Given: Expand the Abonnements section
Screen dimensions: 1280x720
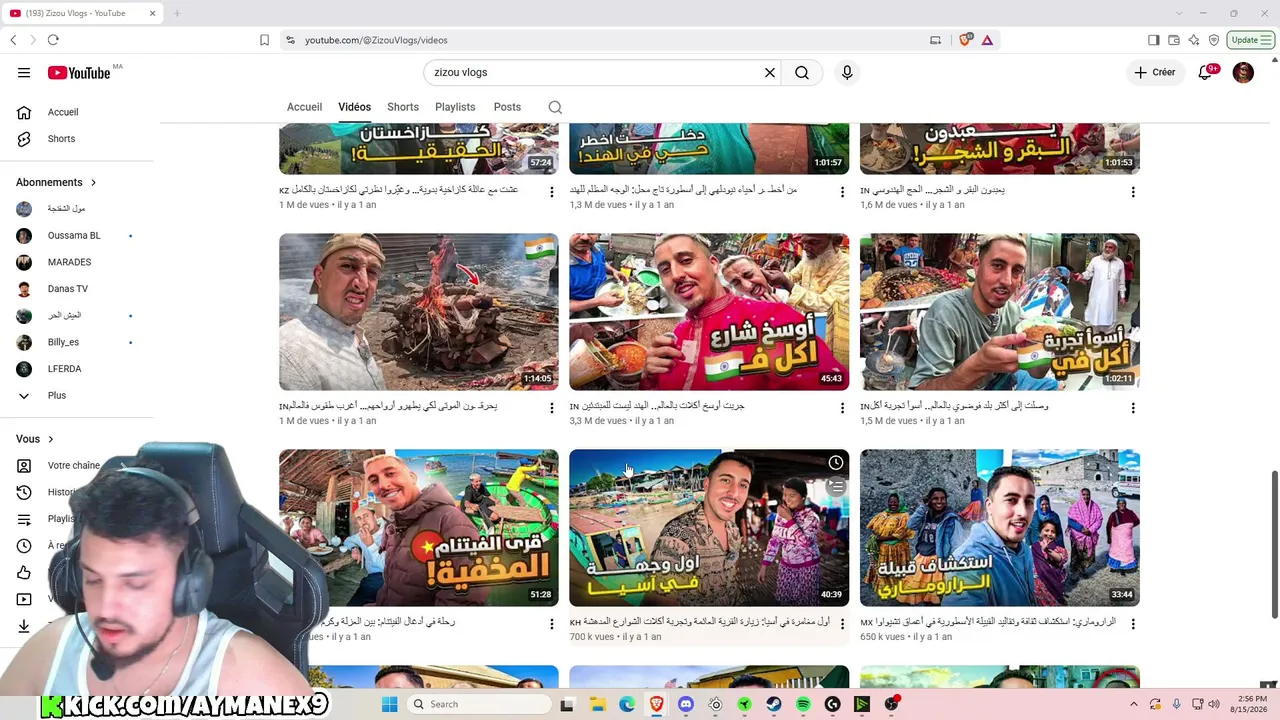Looking at the screenshot, I should (56, 182).
